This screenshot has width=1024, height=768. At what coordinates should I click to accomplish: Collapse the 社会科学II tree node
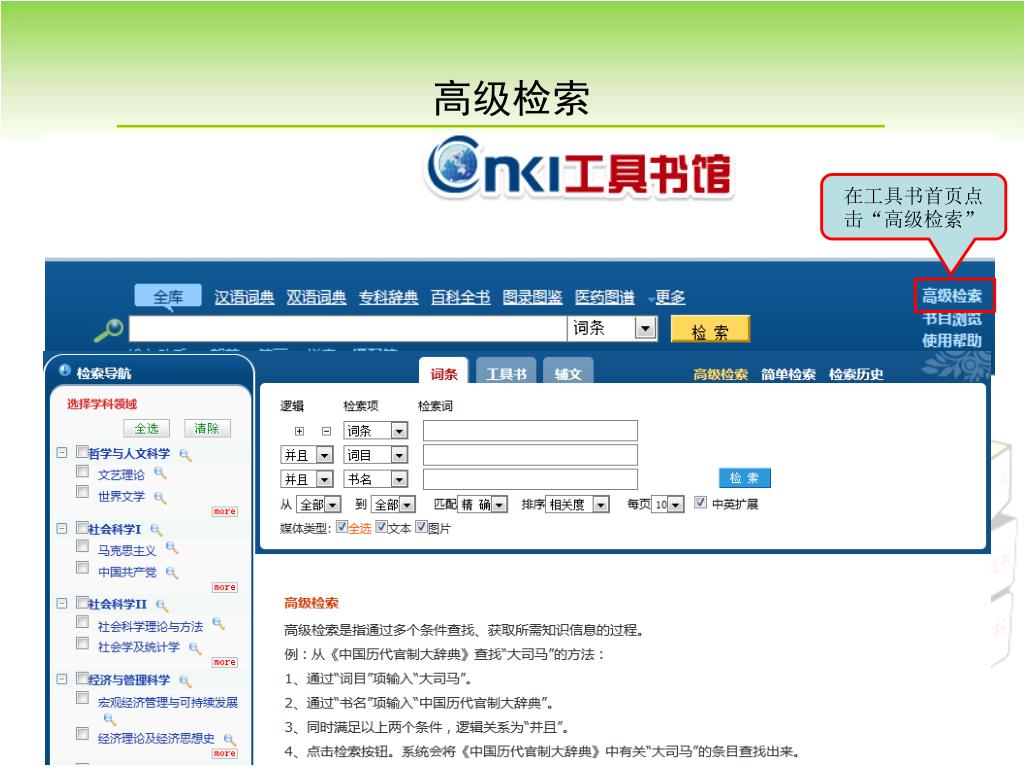tap(62, 603)
